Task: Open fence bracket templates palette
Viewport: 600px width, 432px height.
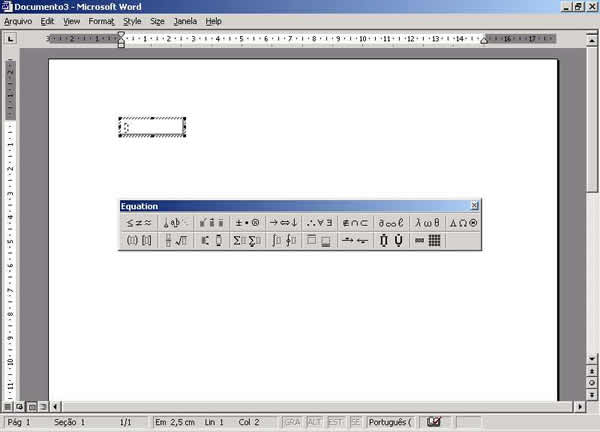Action: coord(139,241)
